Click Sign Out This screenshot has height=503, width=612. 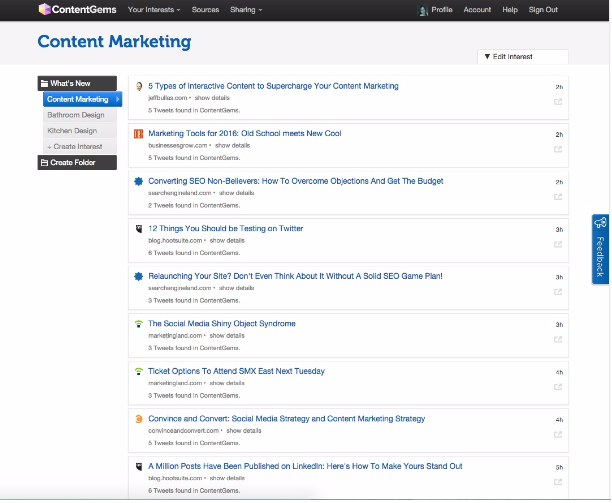click(543, 10)
